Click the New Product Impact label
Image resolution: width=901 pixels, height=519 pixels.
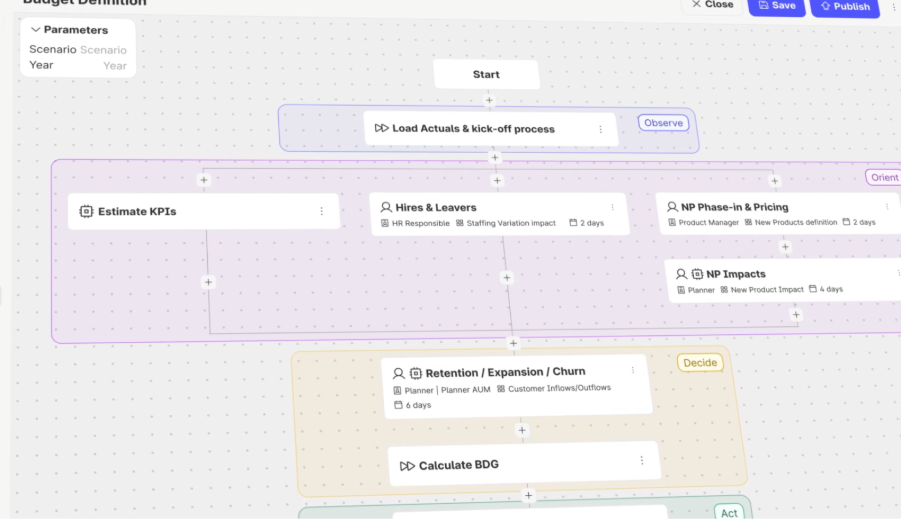[767, 290]
